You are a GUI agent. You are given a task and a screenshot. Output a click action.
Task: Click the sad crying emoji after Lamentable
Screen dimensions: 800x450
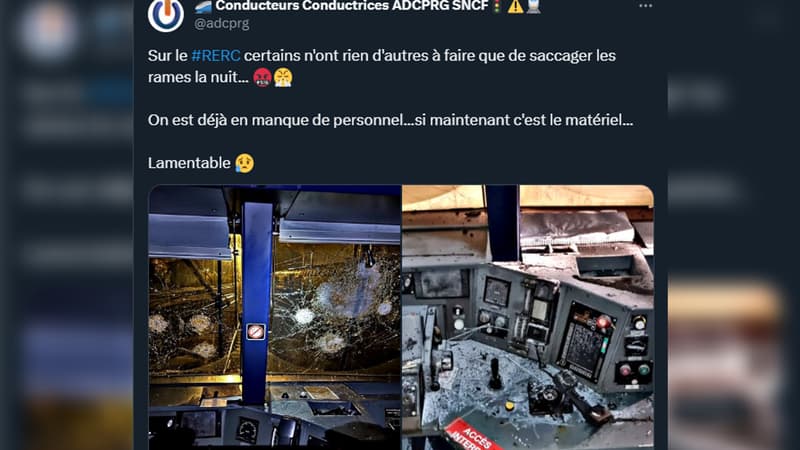[x=244, y=163]
